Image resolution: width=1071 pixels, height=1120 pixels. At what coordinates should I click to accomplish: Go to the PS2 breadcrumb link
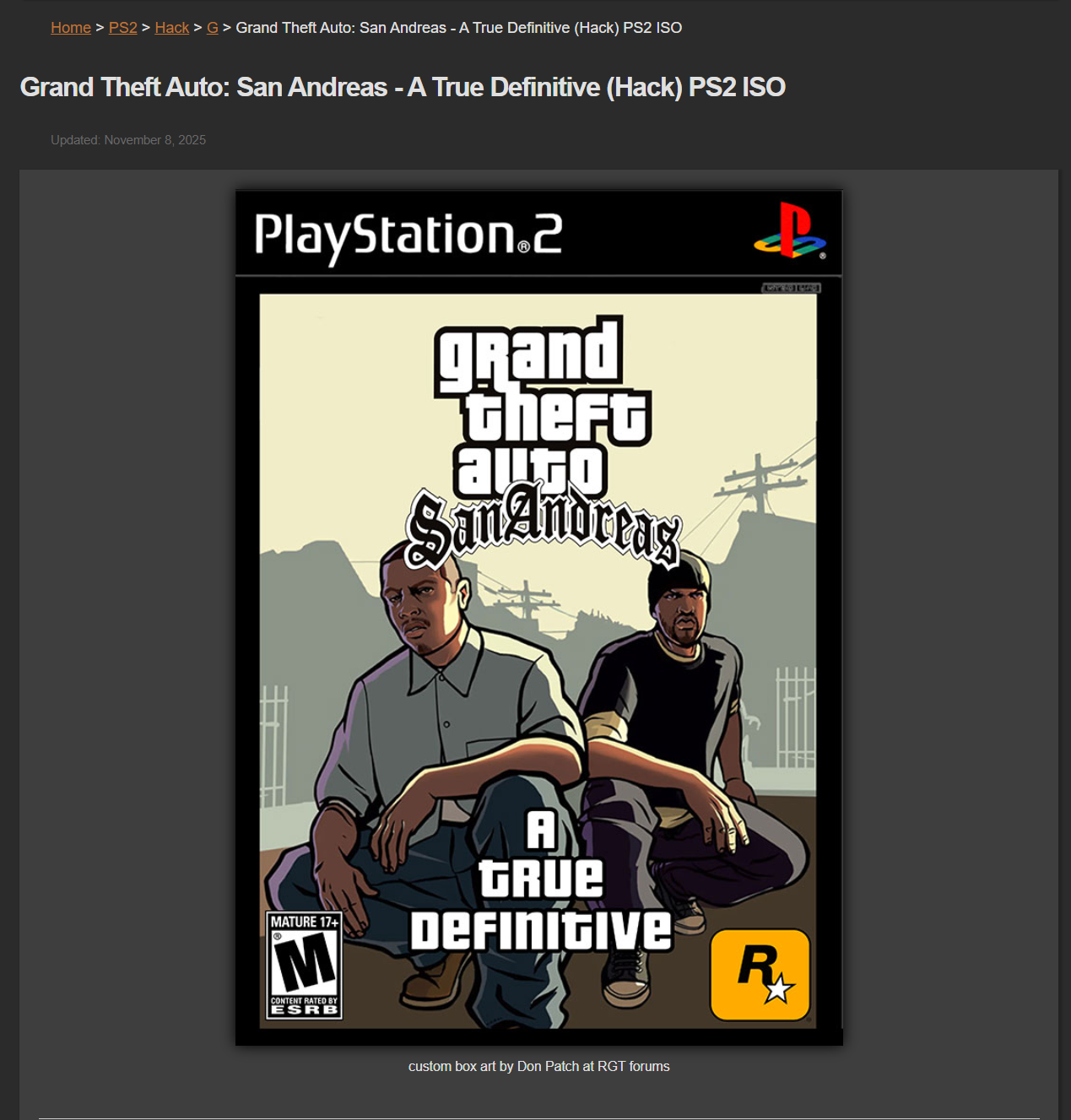(x=123, y=28)
